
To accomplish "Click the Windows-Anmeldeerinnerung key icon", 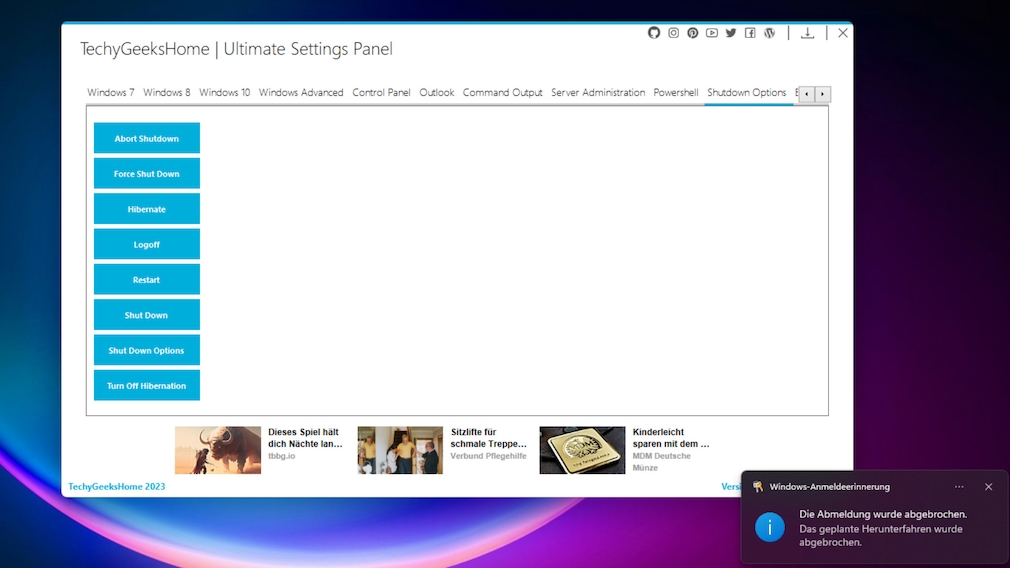I will pyautogui.click(x=758, y=487).
